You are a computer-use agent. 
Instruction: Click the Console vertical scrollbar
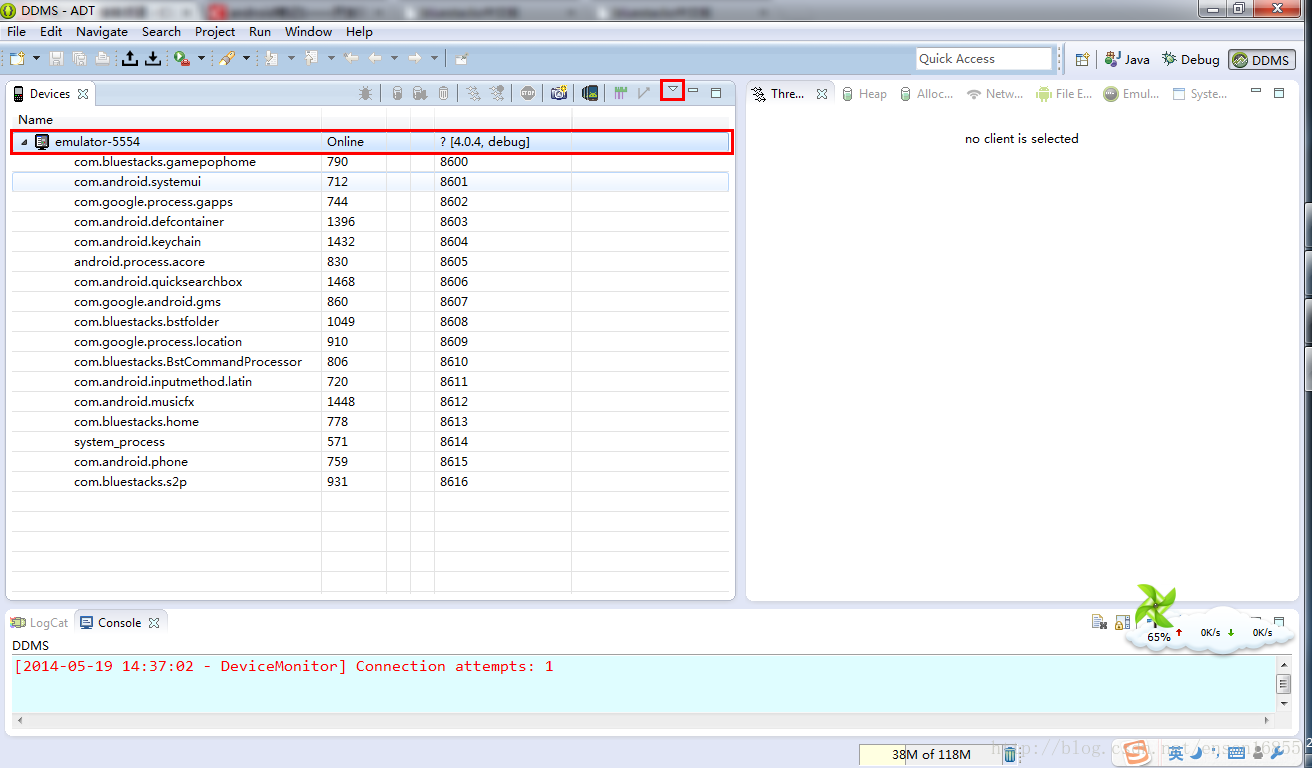[x=1284, y=684]
